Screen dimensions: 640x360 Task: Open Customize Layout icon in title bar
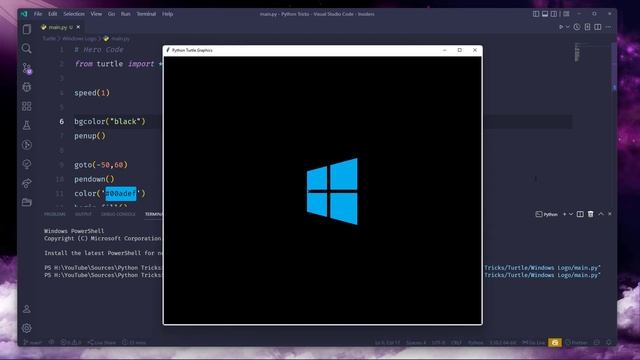[566, 14]
